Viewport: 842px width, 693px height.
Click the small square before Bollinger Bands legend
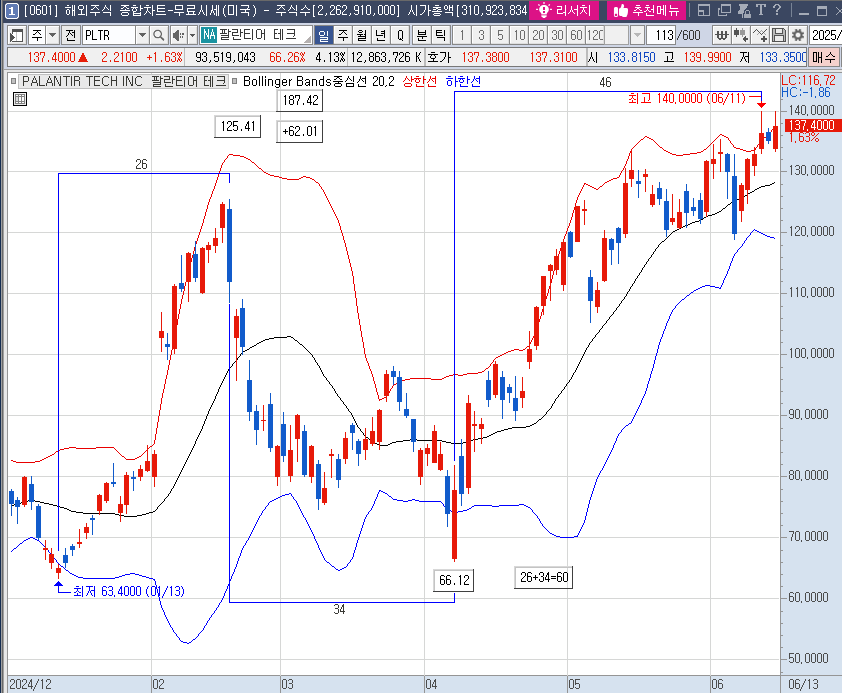tap(234, 82)
